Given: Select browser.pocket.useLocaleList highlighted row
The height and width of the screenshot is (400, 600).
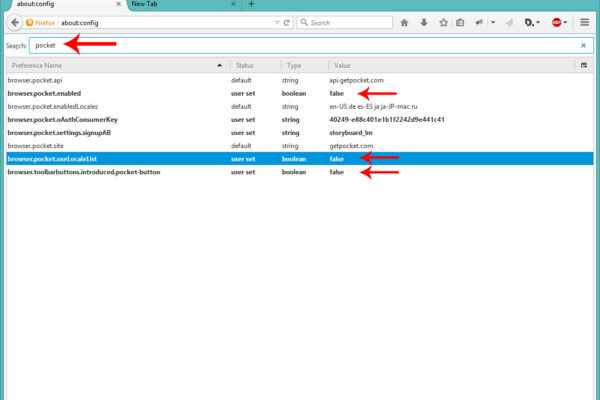Looking at the screenshot, I should pyautogui.click(x=300, y=159).
